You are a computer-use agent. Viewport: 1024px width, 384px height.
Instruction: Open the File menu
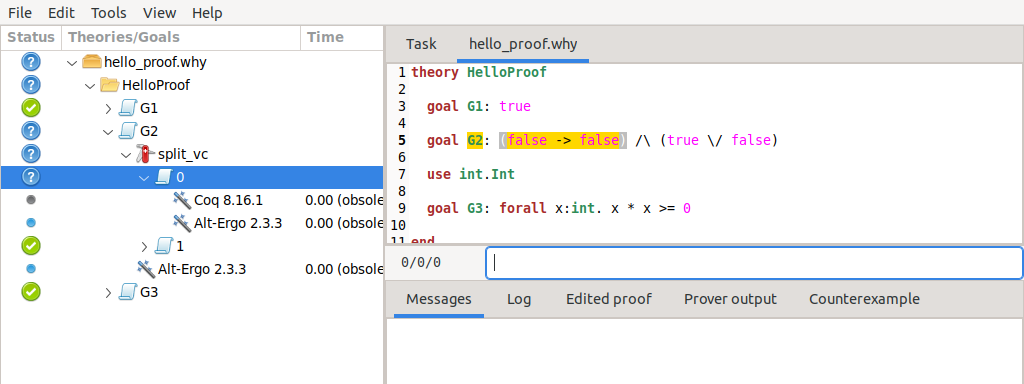19,12
